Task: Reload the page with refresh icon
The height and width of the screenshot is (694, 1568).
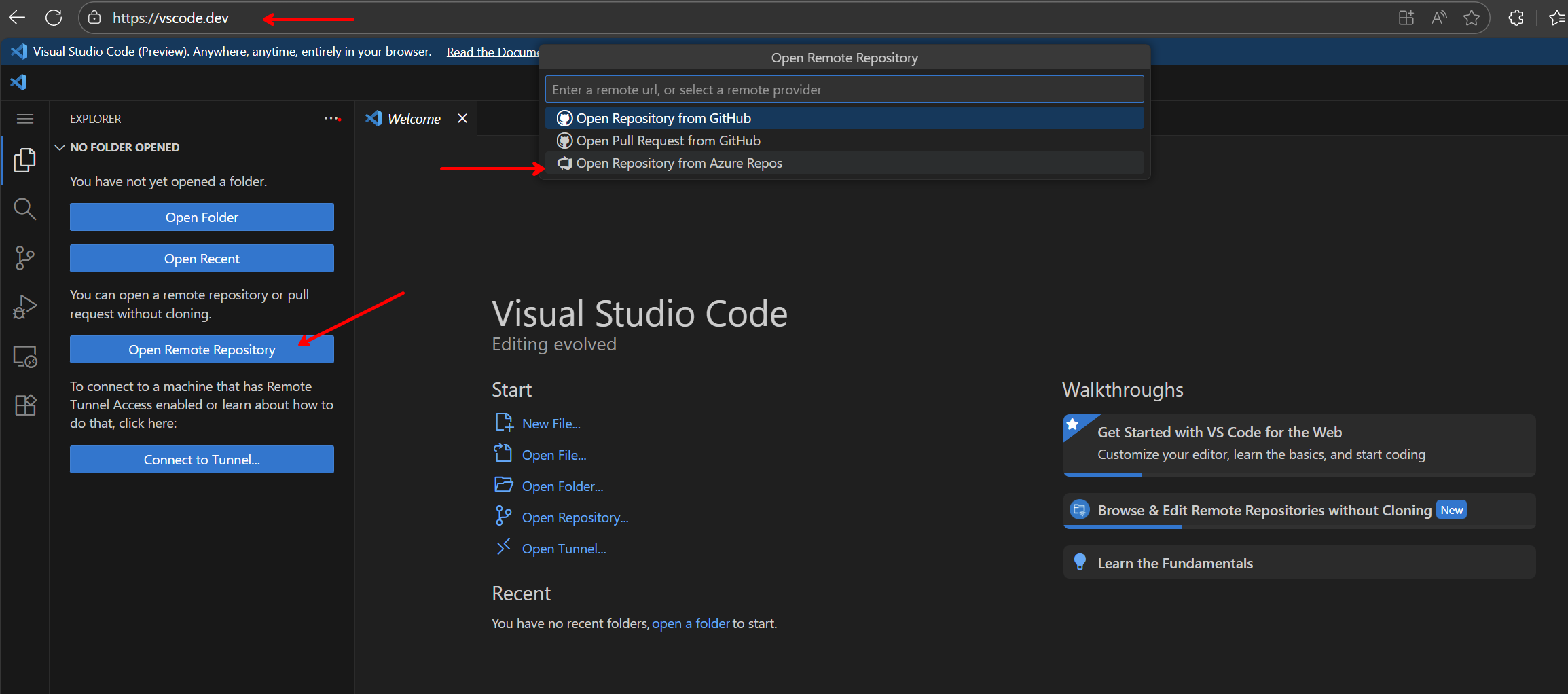Action: 54,18
